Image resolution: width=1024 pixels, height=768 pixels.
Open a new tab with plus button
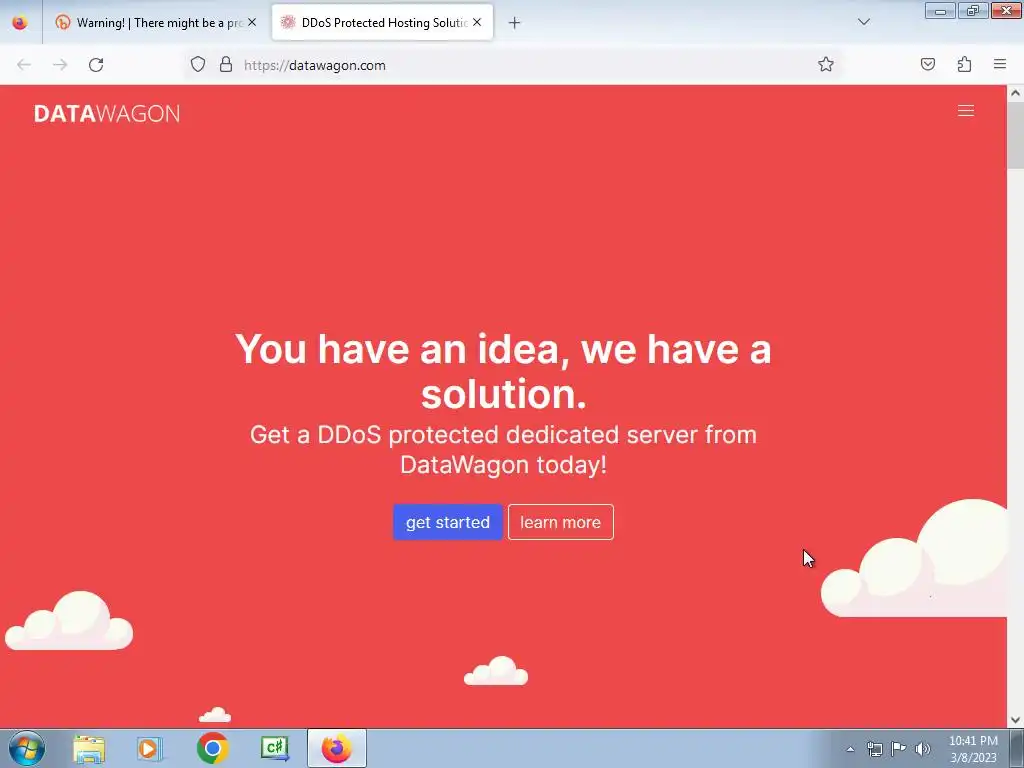[515, 23]
